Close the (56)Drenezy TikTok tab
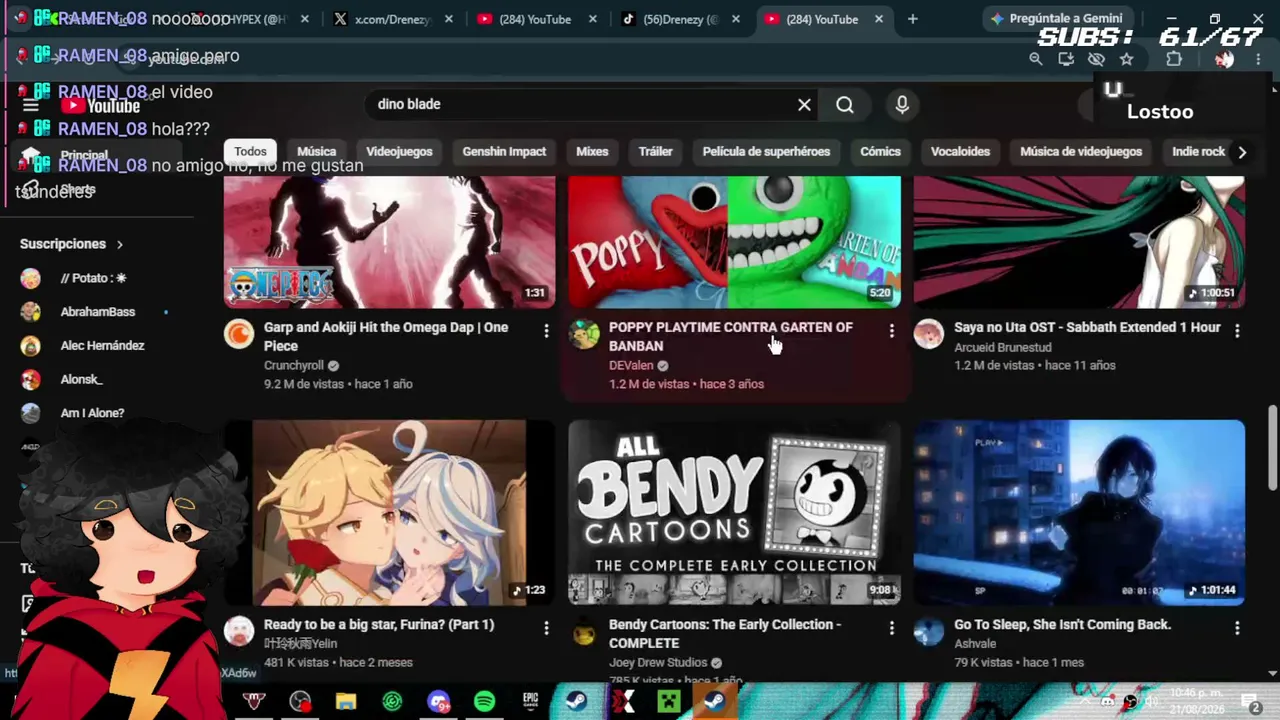 coord(737,19)
